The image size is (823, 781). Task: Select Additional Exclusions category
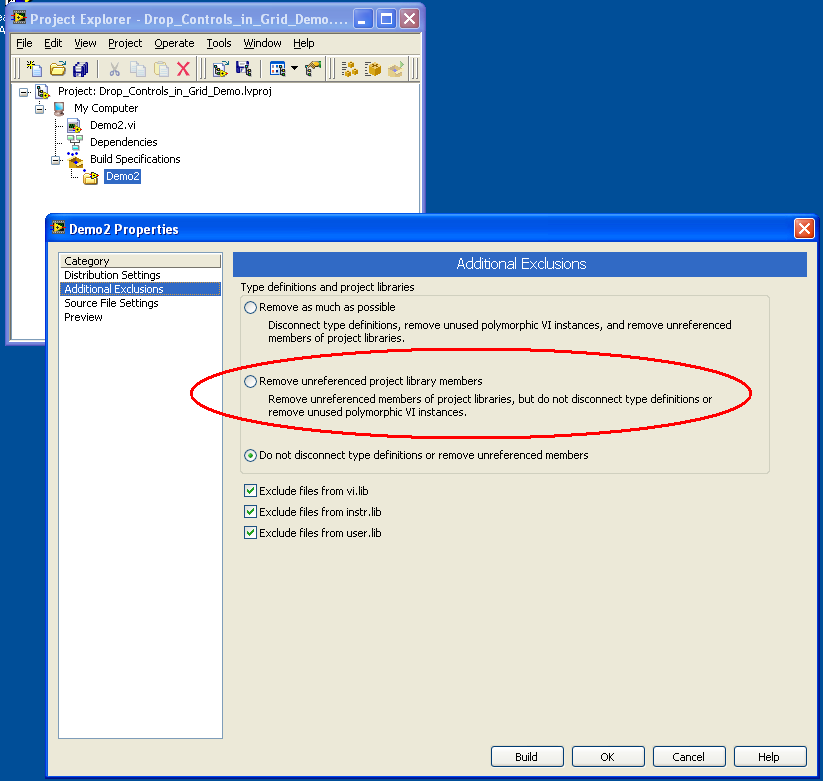point(140,289)
